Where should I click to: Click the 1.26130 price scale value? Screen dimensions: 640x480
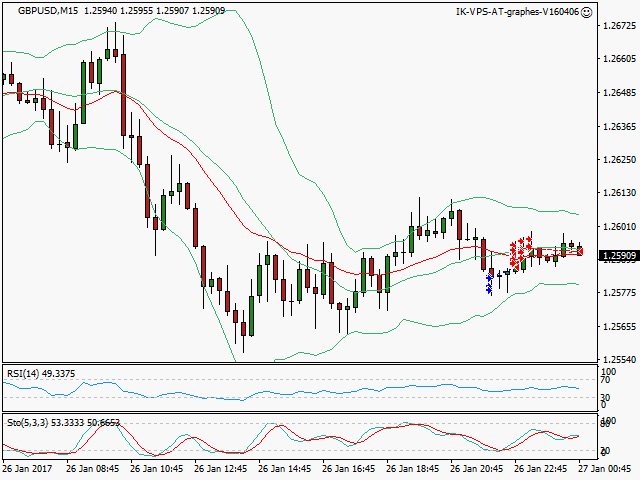click(x=619, y=193)
